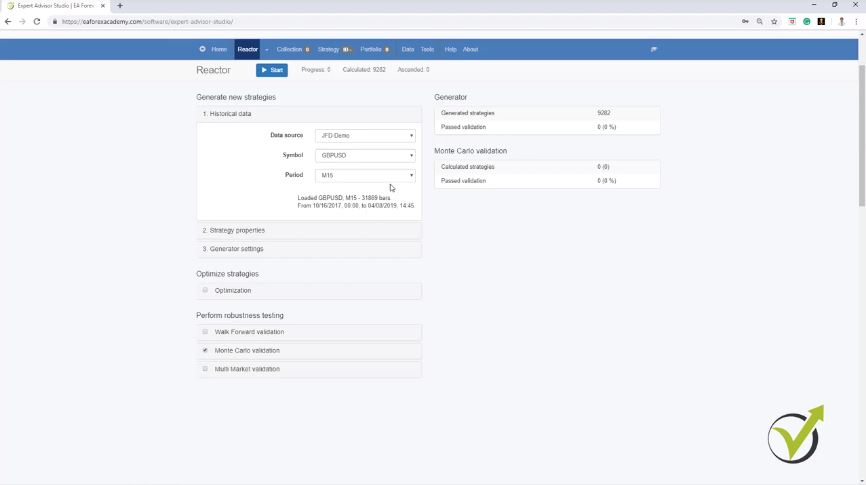Open the Help link in navbar
The width and height of the screenshot is (866, 485).
pyautogui.click(x=450, y=49)
